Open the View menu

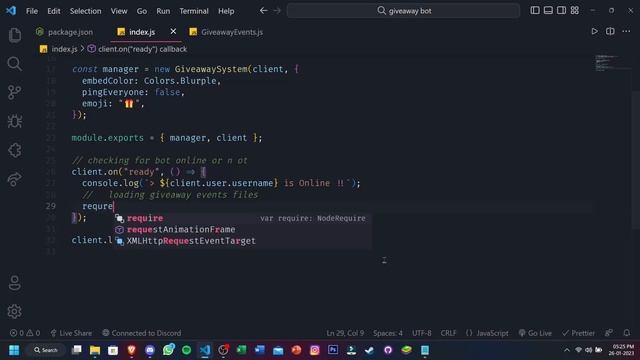[119, 11]
